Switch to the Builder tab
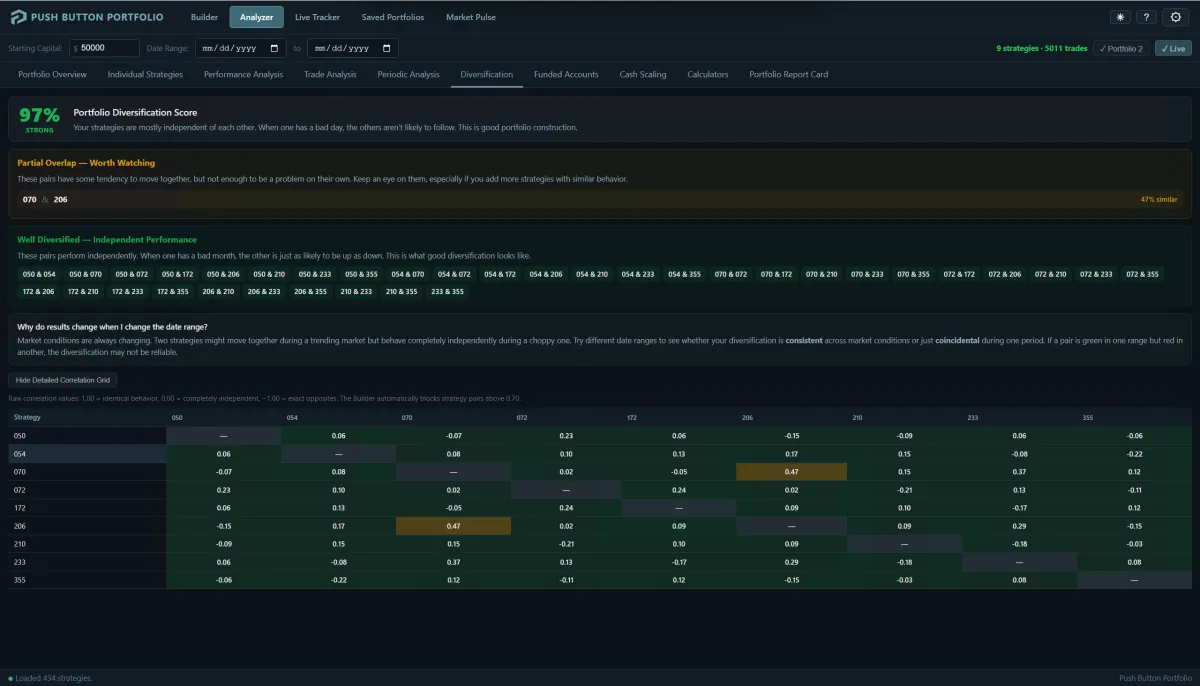This screenshot has height=686, width=1200. (x=204, y=17)
